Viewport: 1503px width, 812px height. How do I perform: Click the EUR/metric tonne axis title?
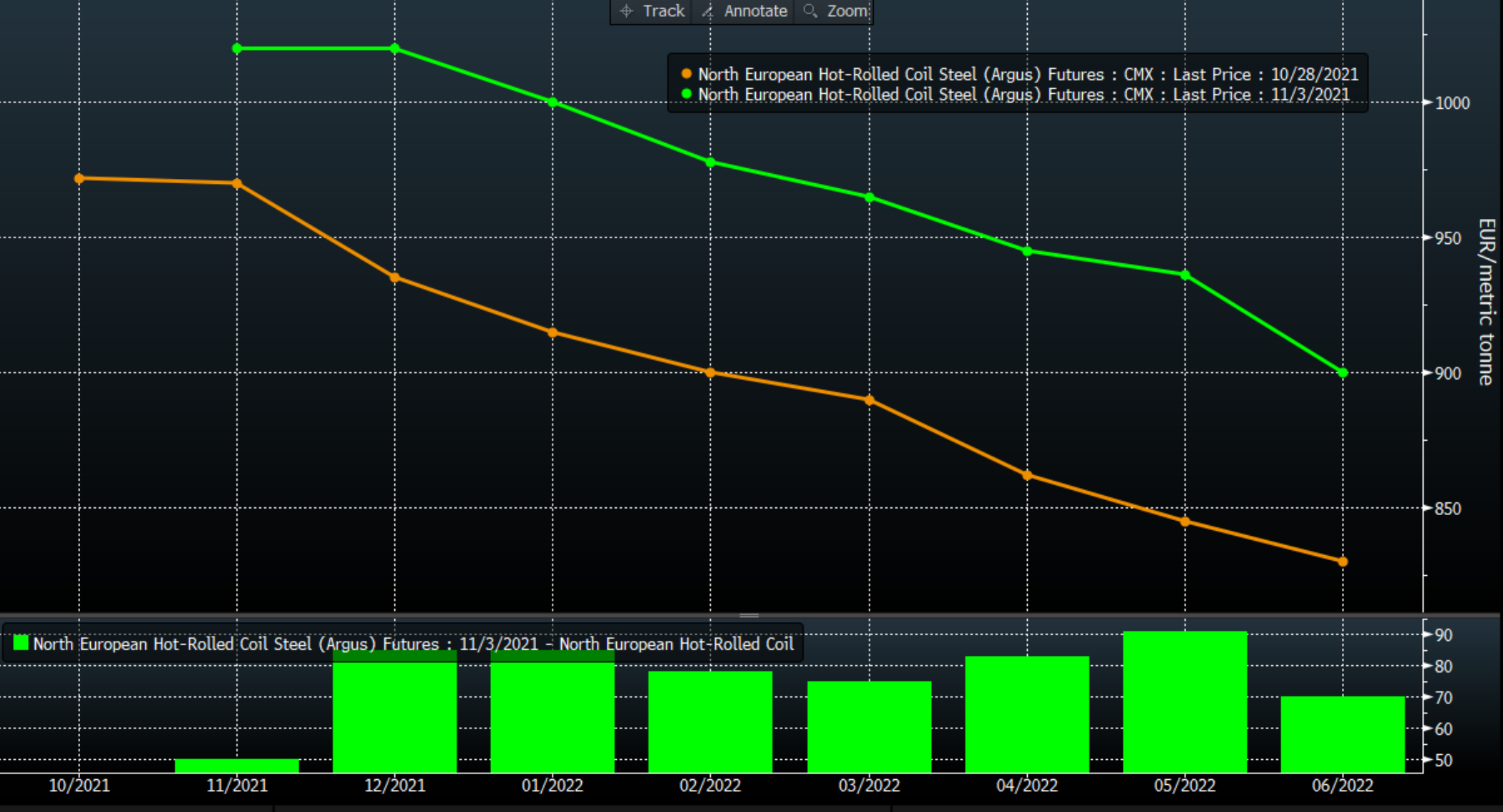[x=1486, y=301]
